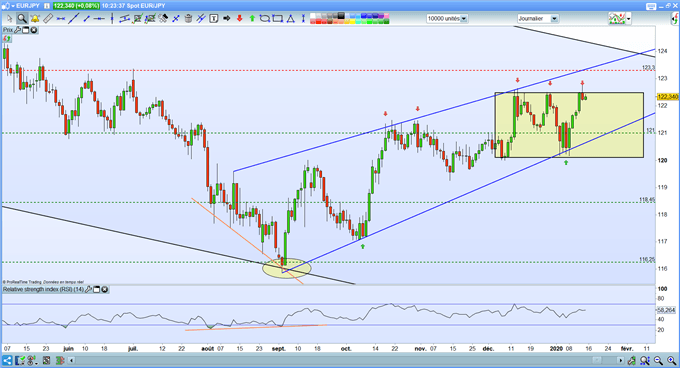Click the scrollbar left arrow
This screenshot has height=368, width=680.
72,361
